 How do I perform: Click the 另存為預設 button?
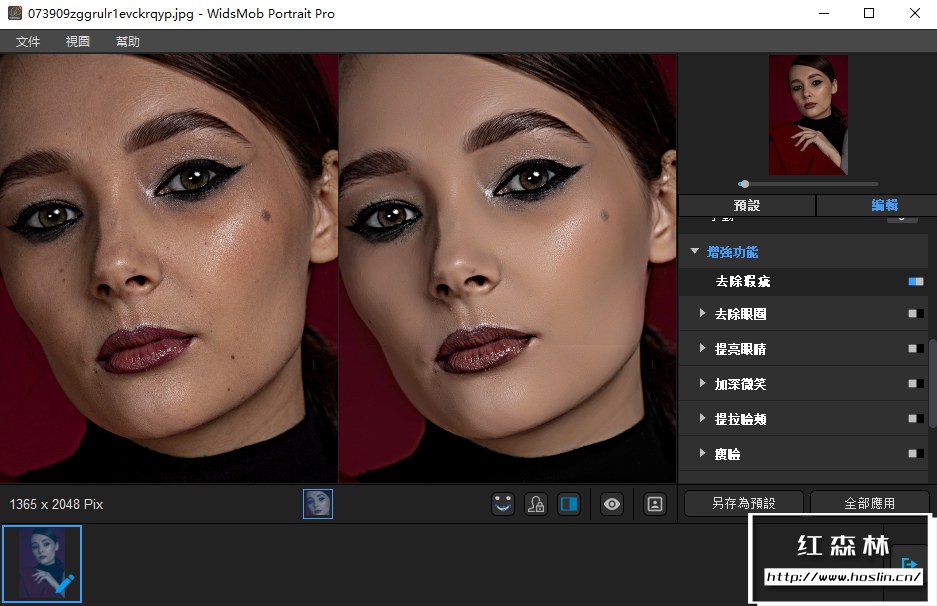pyautogui.click(x=743, y=503)
